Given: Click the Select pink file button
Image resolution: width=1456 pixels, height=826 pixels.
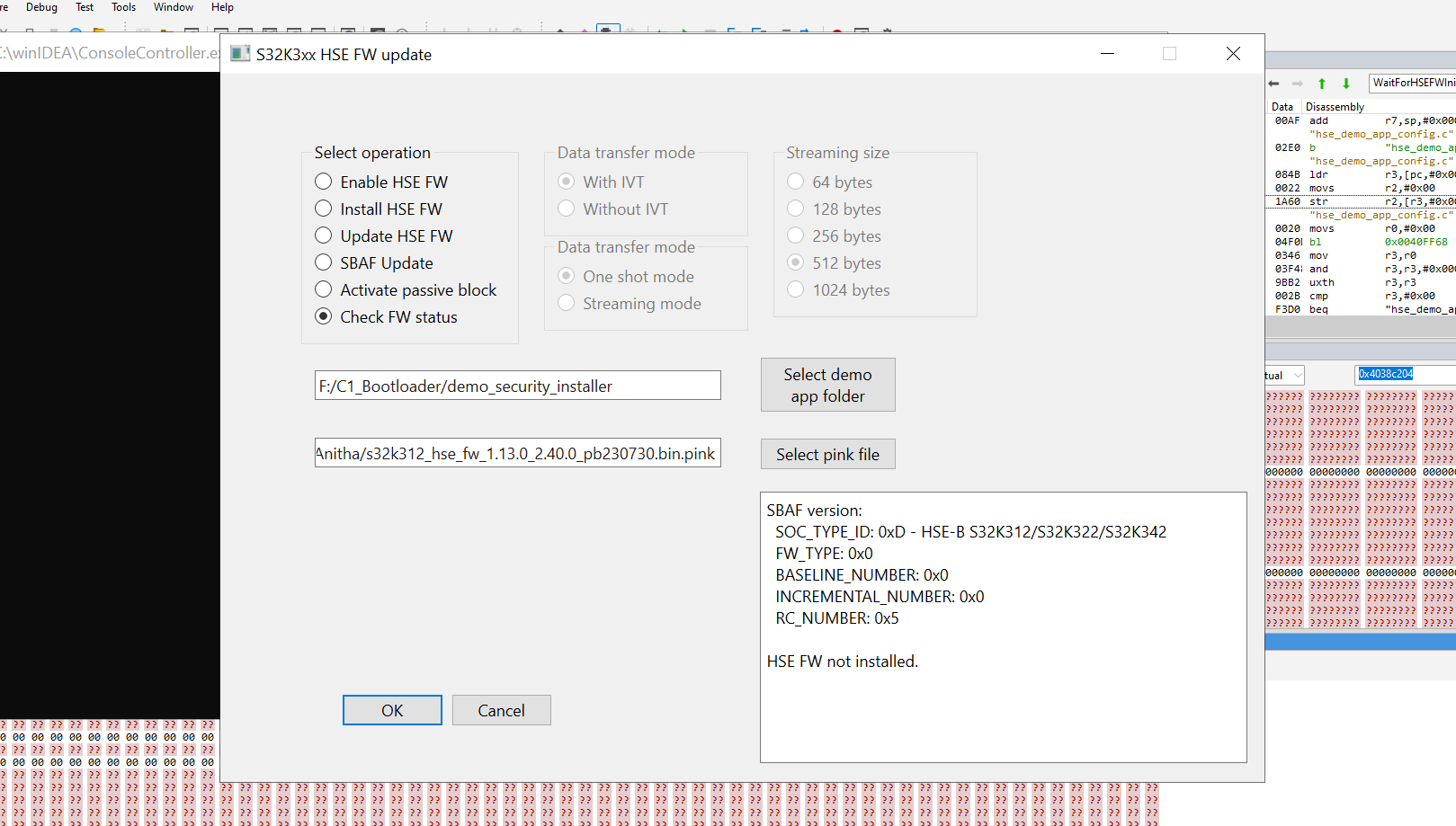Looking at the screenshot, I should tap(827, 454).
